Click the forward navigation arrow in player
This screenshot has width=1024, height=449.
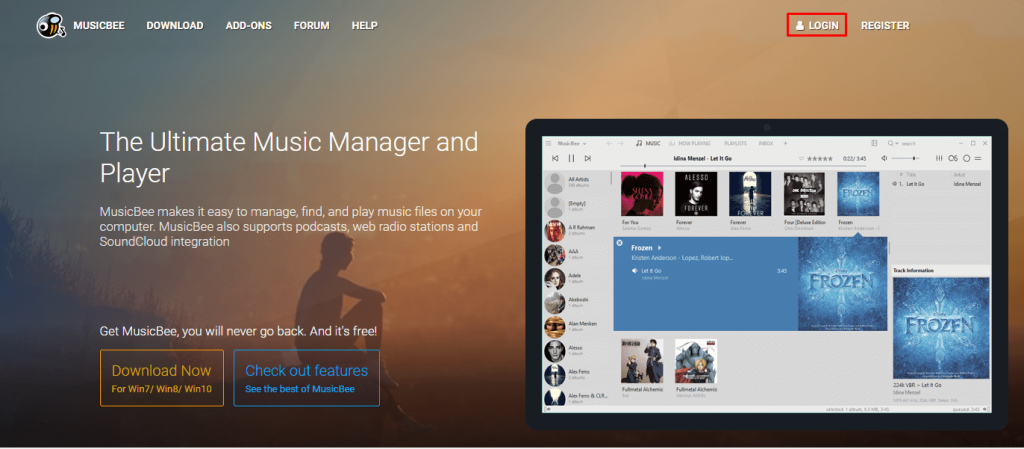pos(621,143)
